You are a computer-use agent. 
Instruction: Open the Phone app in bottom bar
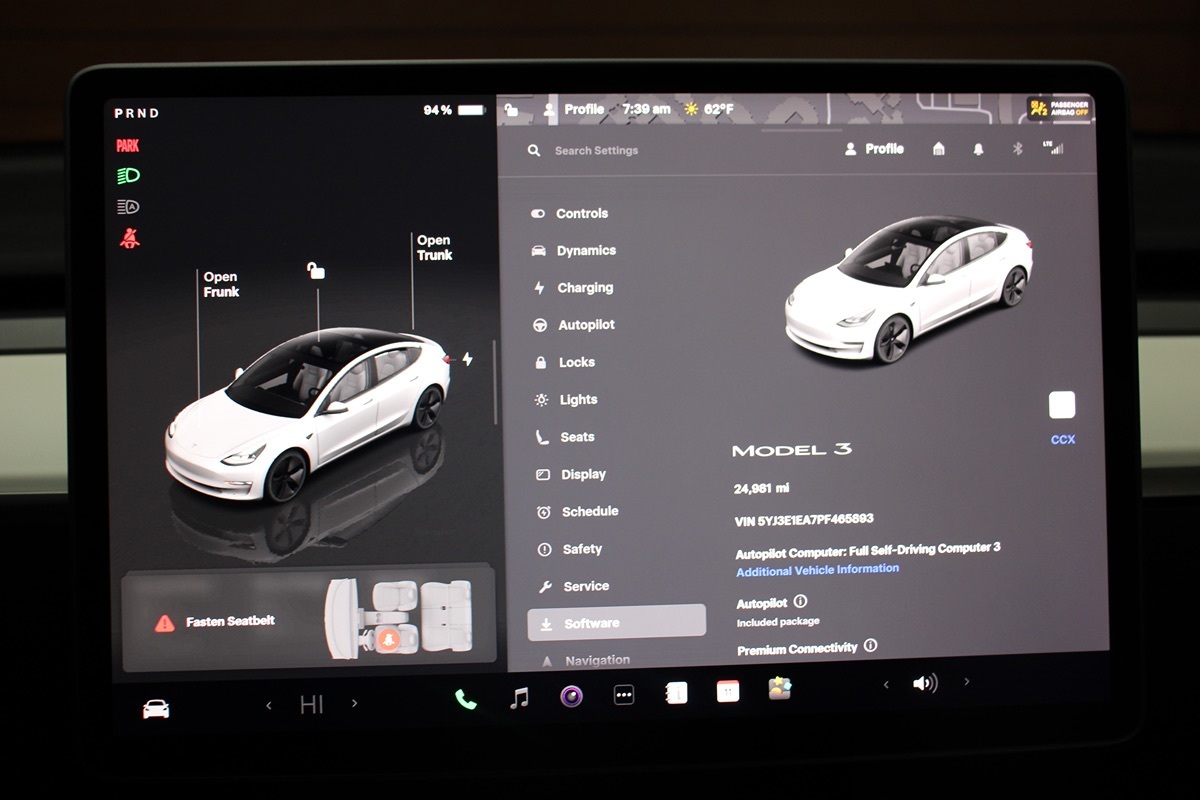[466, 699]
